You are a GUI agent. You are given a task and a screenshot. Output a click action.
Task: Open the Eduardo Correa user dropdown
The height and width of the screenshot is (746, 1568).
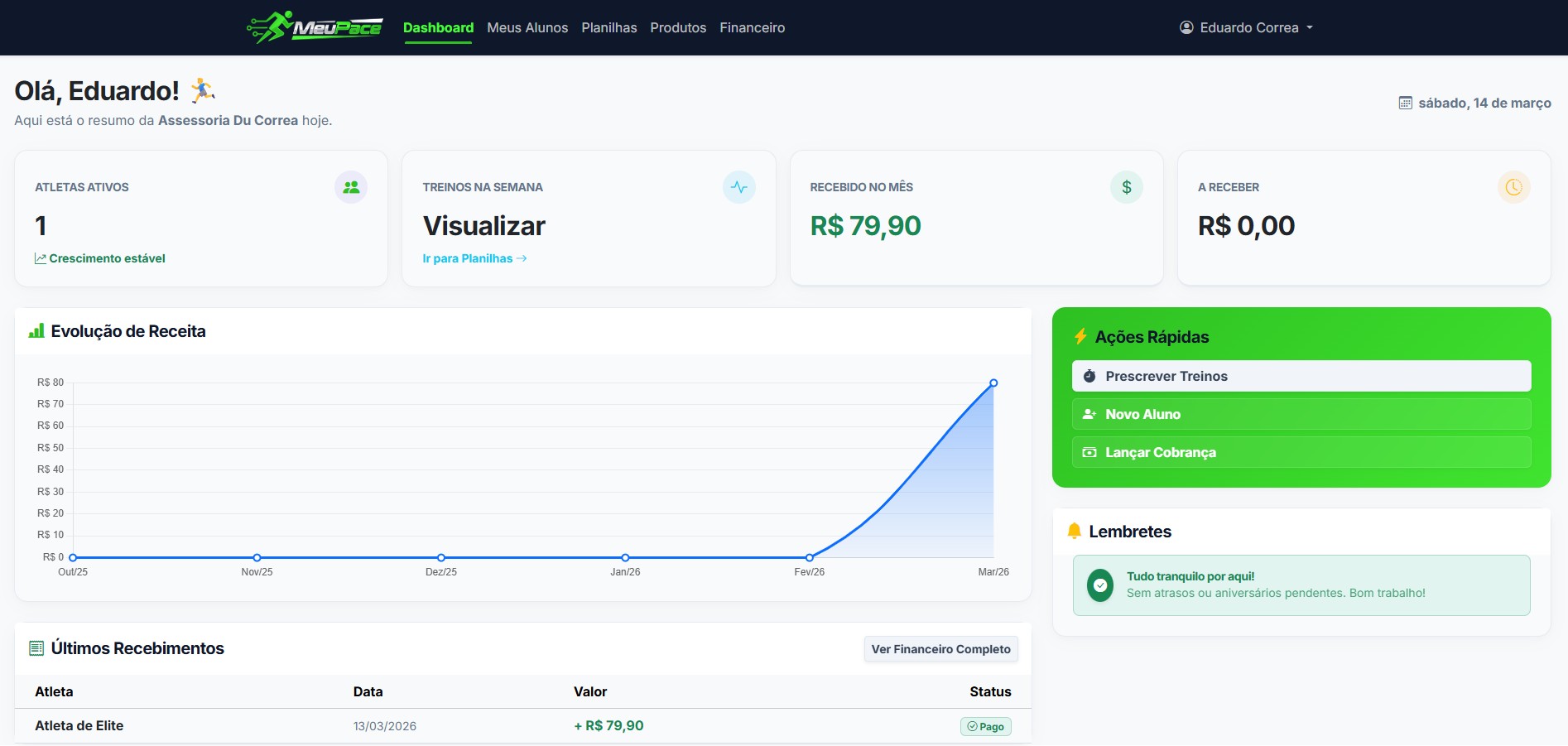(x=1246, y=27)
